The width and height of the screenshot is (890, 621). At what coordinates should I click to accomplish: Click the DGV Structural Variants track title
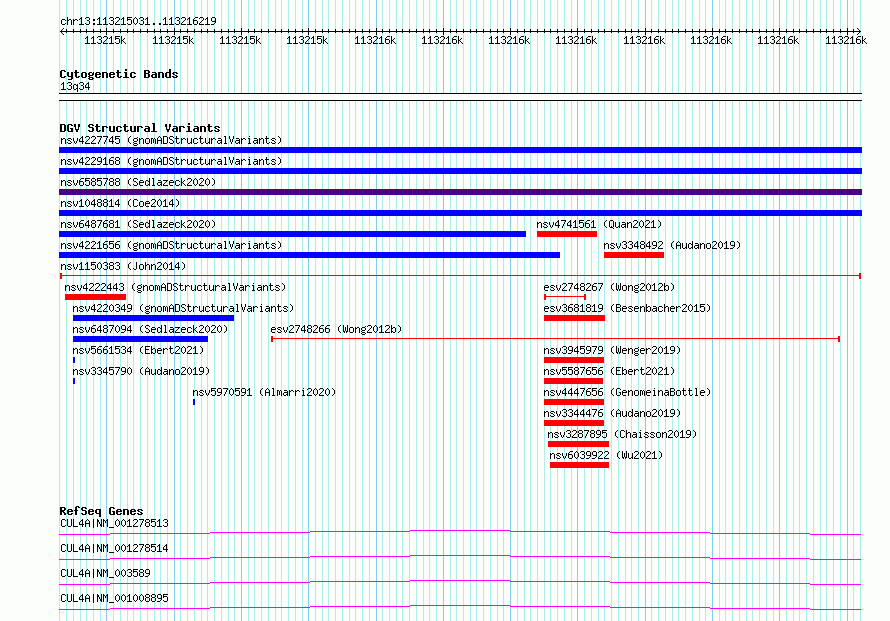click(140, 128)
